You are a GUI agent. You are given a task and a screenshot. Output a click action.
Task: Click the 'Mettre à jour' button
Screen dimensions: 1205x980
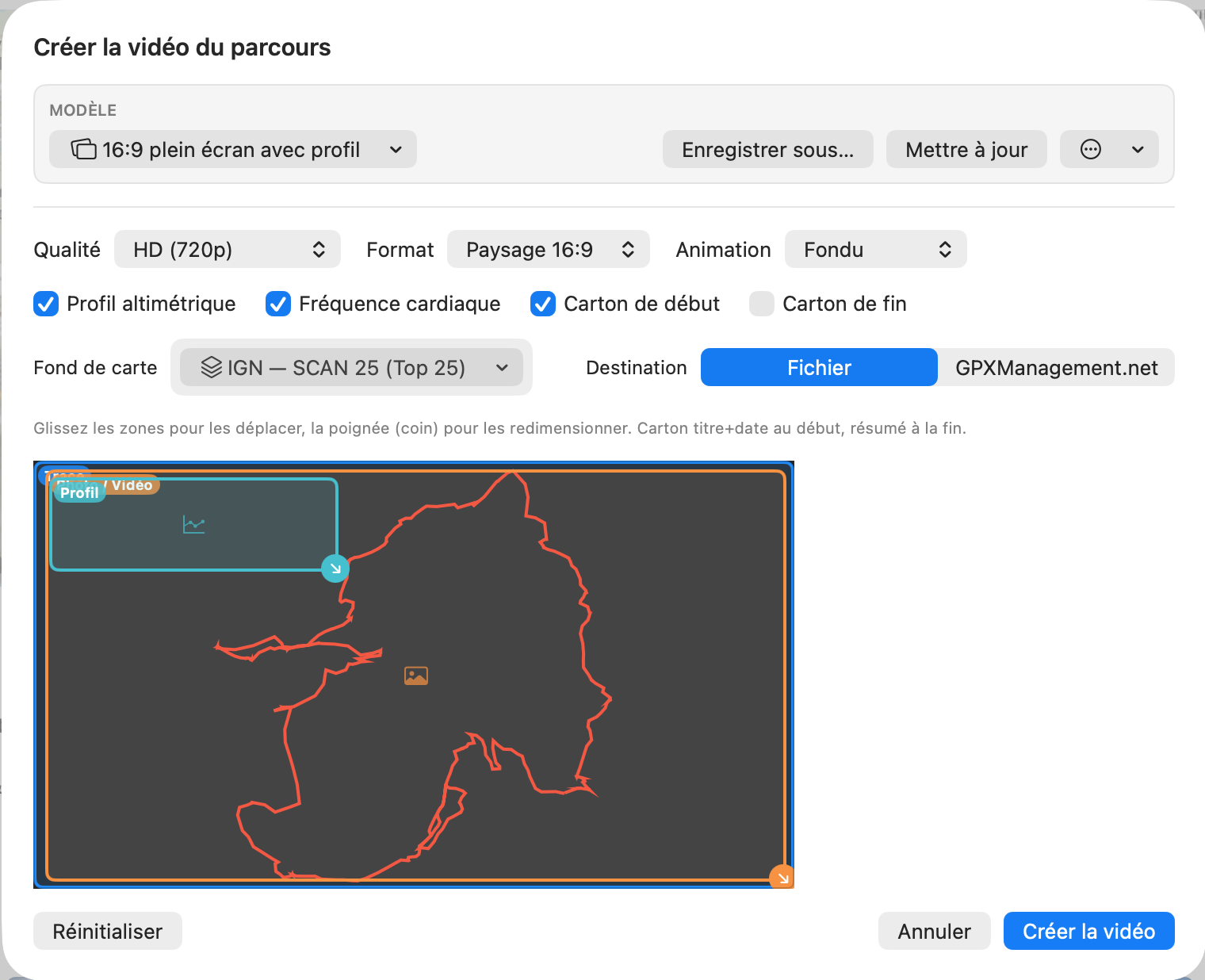click(966, 149)
